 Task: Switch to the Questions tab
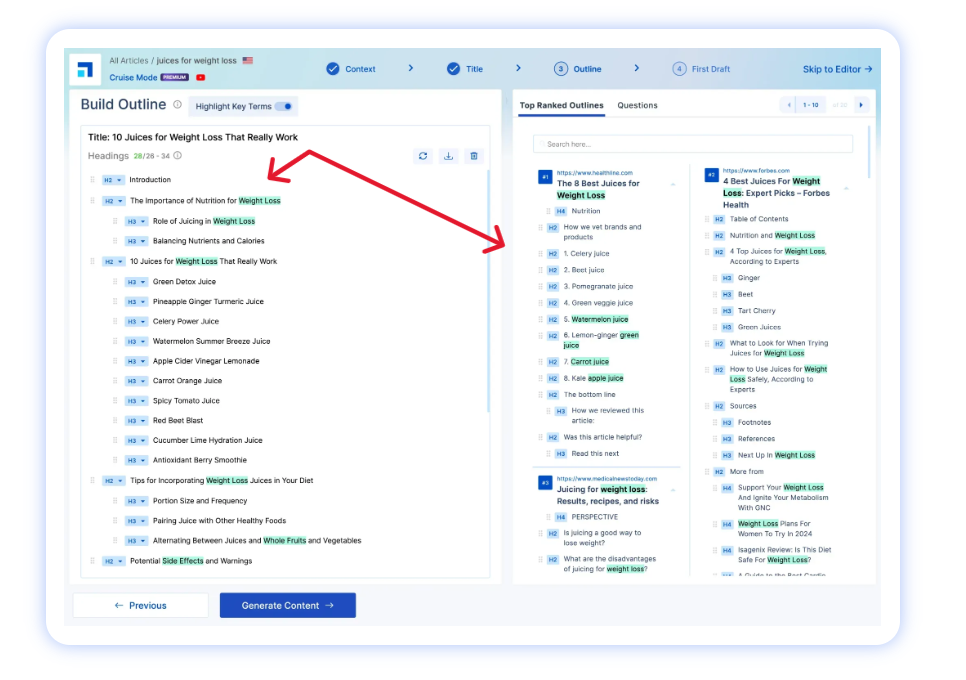pyautogui.click(x=638, y=105)
